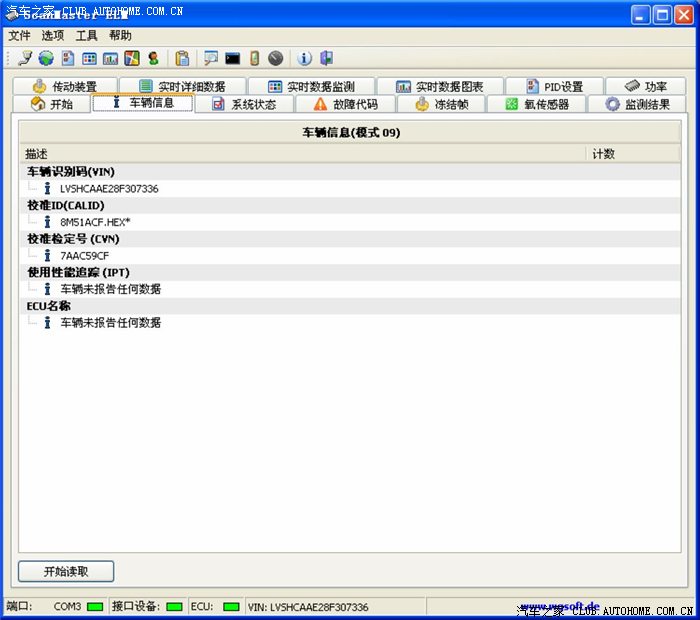The width and height of the screenshot is (700, 620).
Task: Click the black terminal console icon
Action: coord(232,58)
